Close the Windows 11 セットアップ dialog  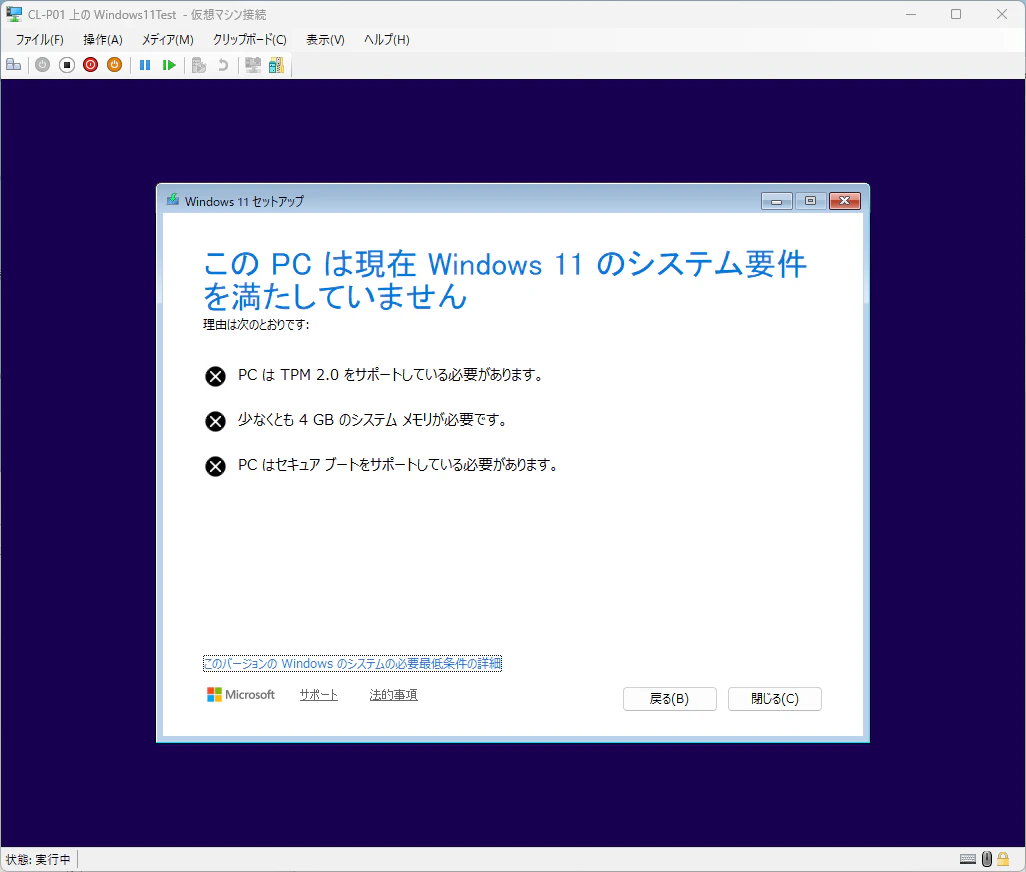[845, 201]
